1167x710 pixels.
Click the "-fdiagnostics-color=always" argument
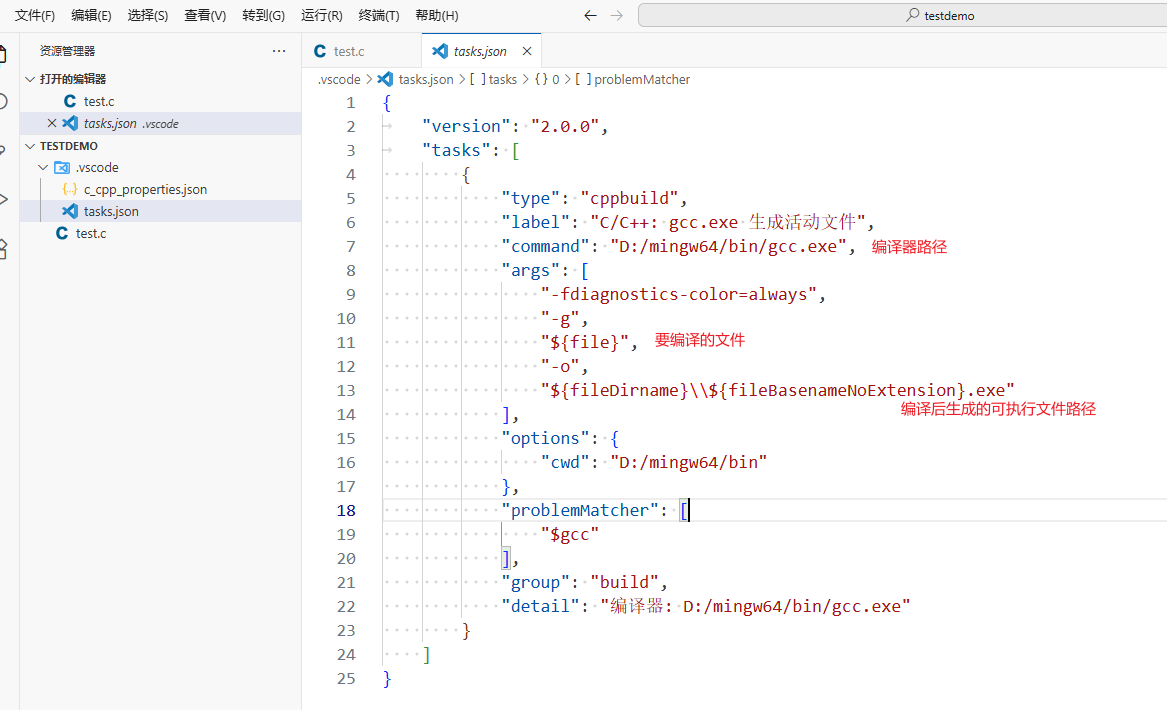679,295
